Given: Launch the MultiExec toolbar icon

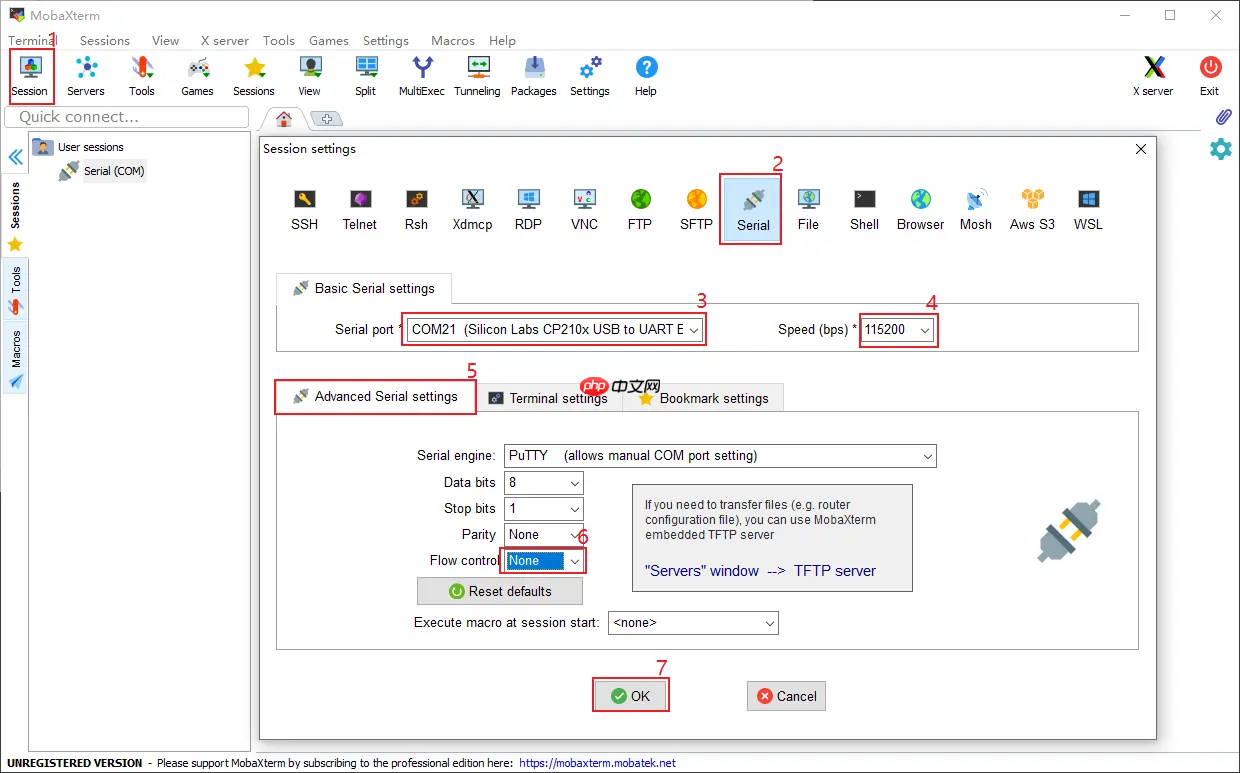Looking at the screenshot, I should tap(422, 76).
